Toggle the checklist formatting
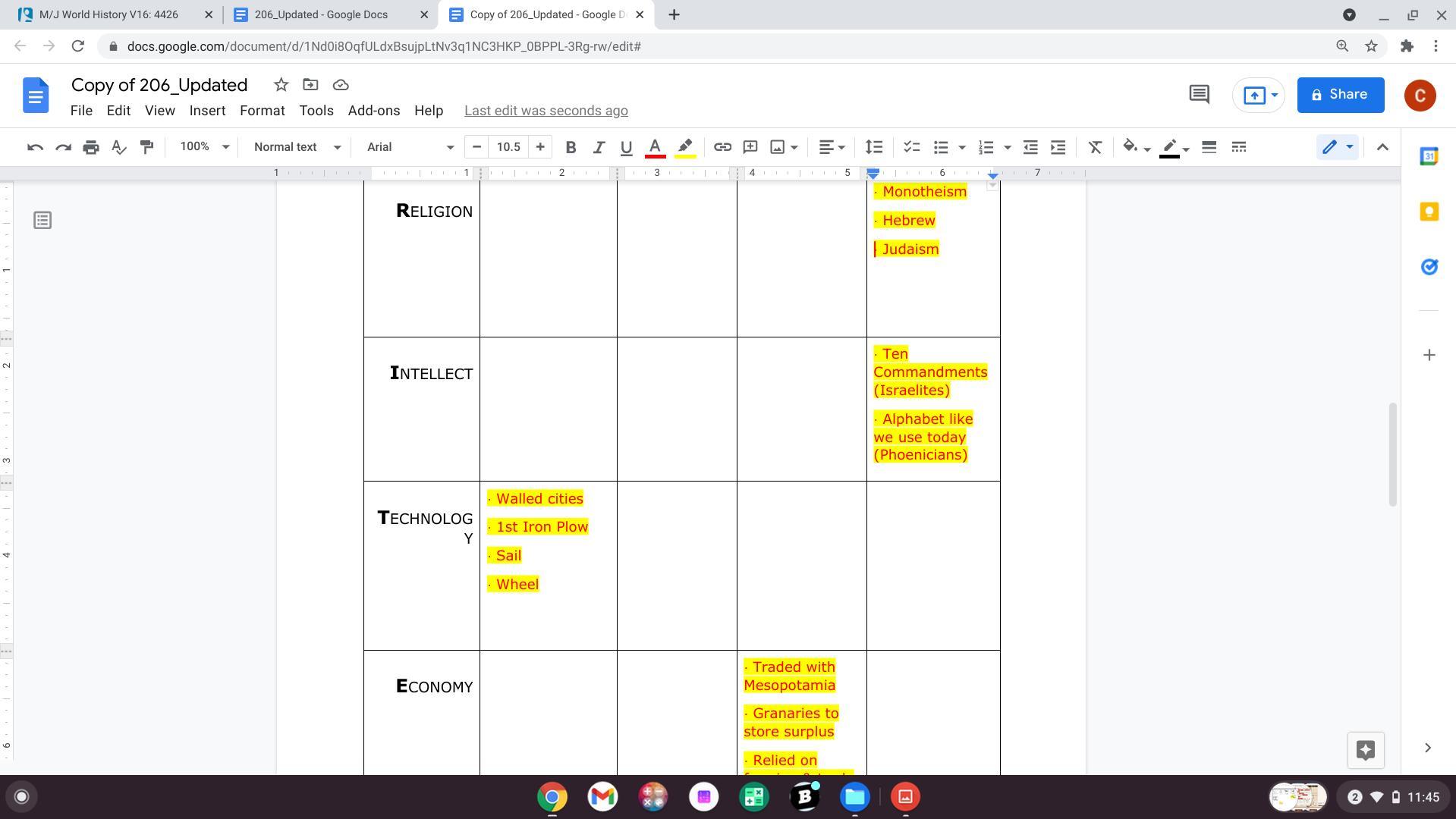1456x819 pixels. click(x=911, y=147)
